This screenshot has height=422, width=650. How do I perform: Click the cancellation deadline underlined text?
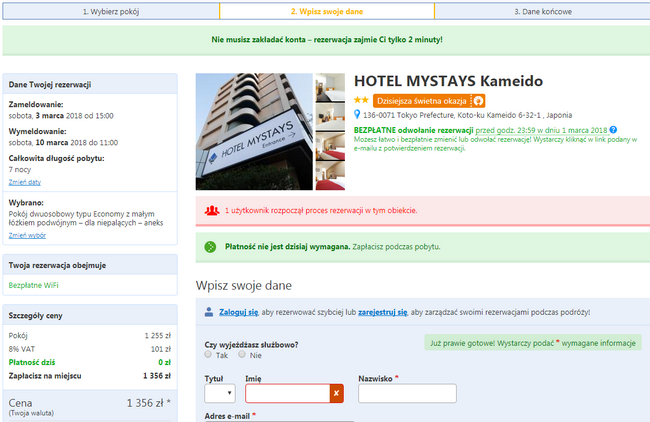pos(541,130)
